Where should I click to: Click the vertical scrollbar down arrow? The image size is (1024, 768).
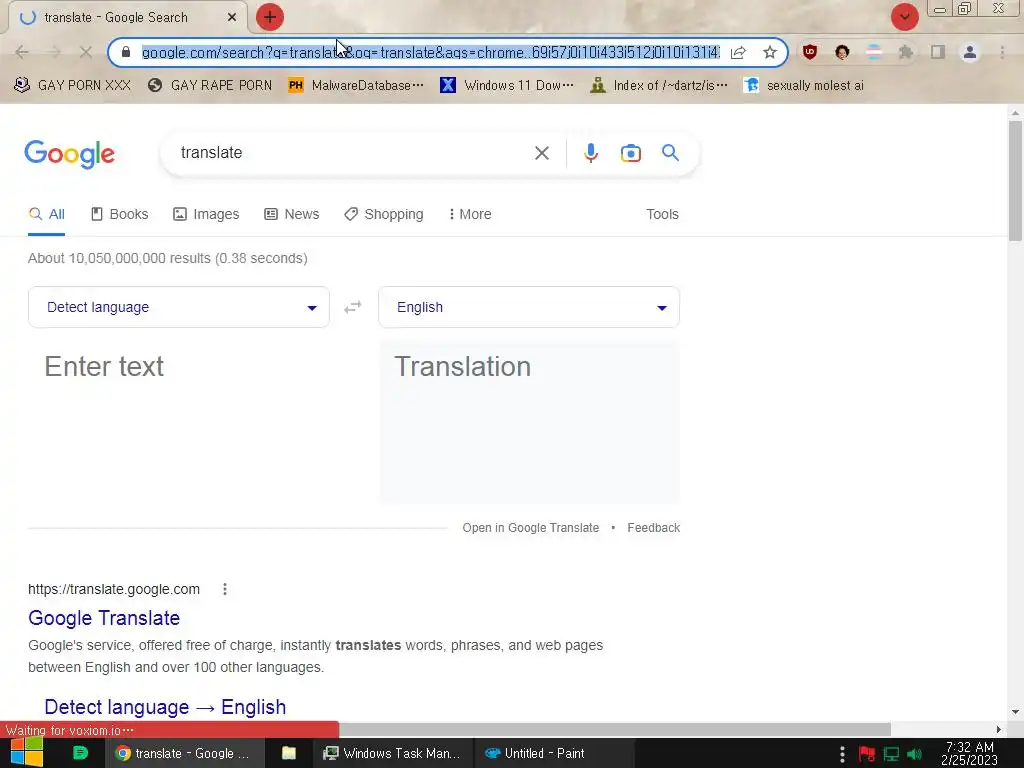tap(1015, 712)
